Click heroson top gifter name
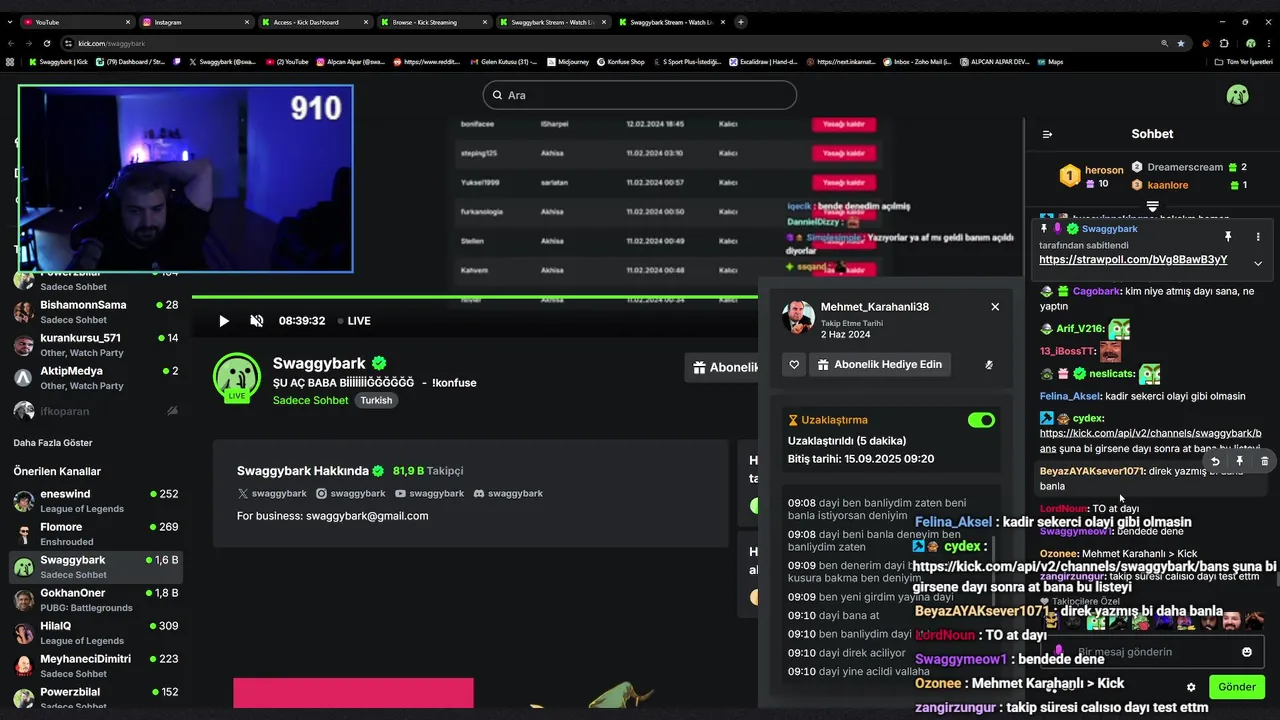 coord(1104,170)
